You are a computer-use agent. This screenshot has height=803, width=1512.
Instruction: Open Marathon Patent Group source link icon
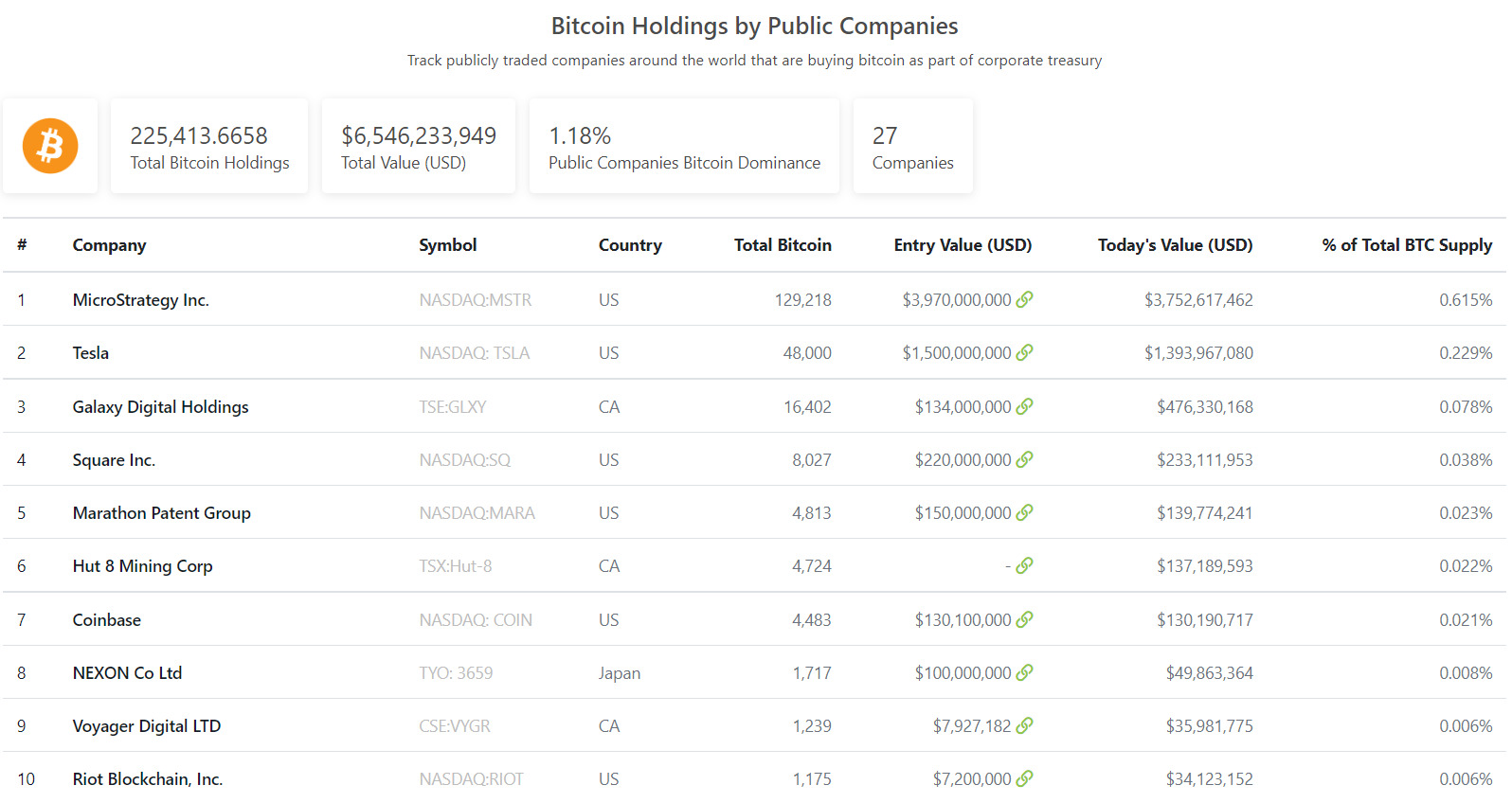tap(1024, 512)
